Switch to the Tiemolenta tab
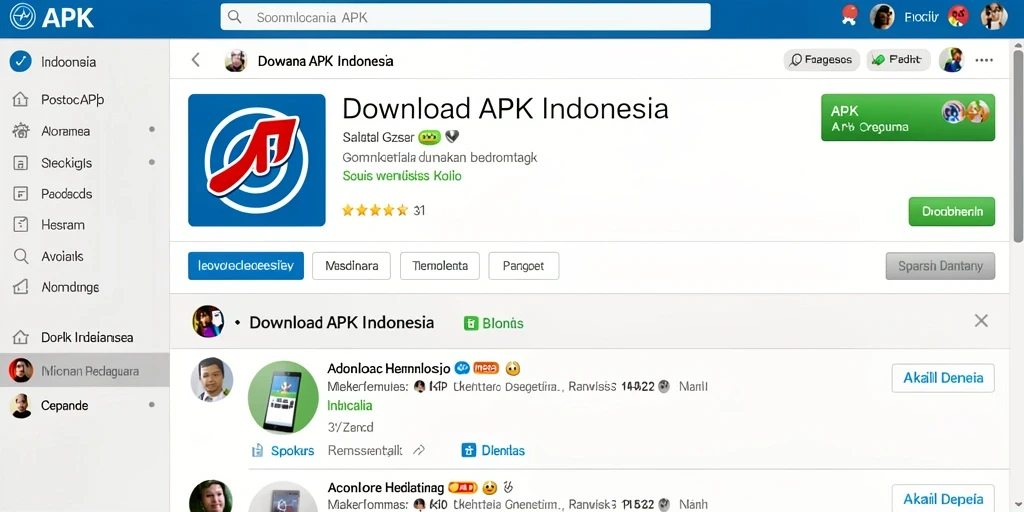This screenshot has width=1024, height=512. [x=440, y=266]
